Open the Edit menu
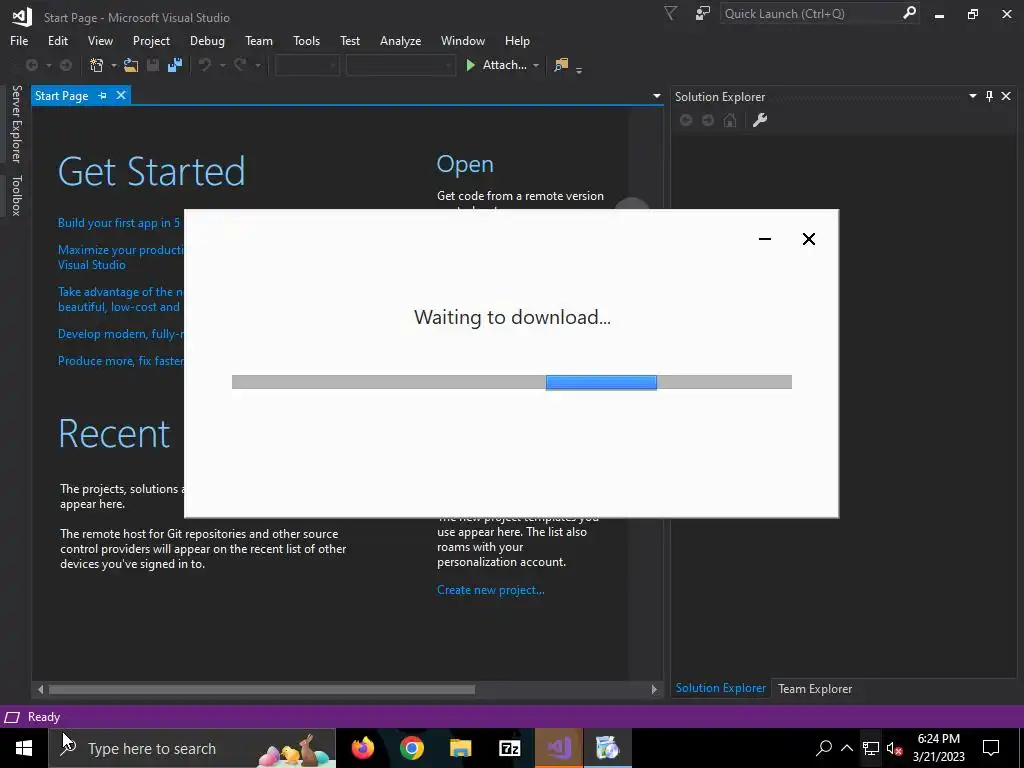This screenshot has height=768, width=1024. 57,40
